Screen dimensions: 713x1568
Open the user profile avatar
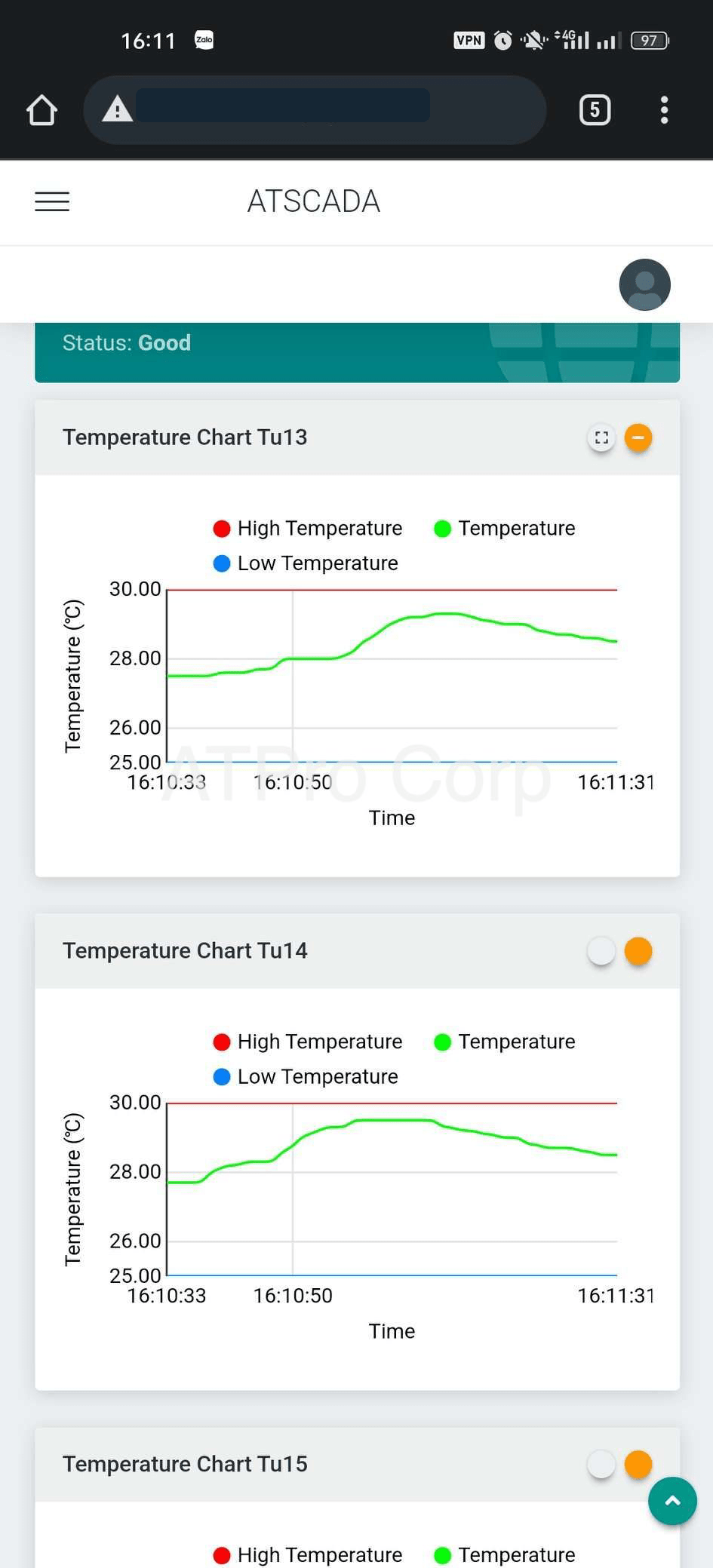coord(644,284)
